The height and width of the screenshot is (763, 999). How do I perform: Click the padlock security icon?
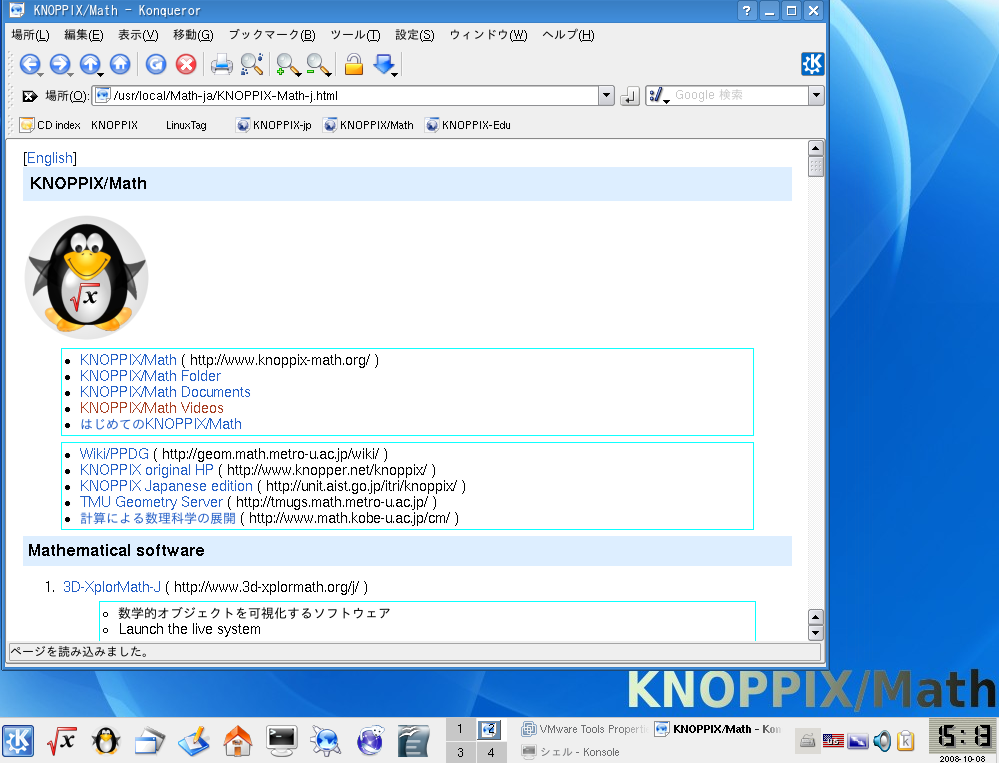[354, 64]
